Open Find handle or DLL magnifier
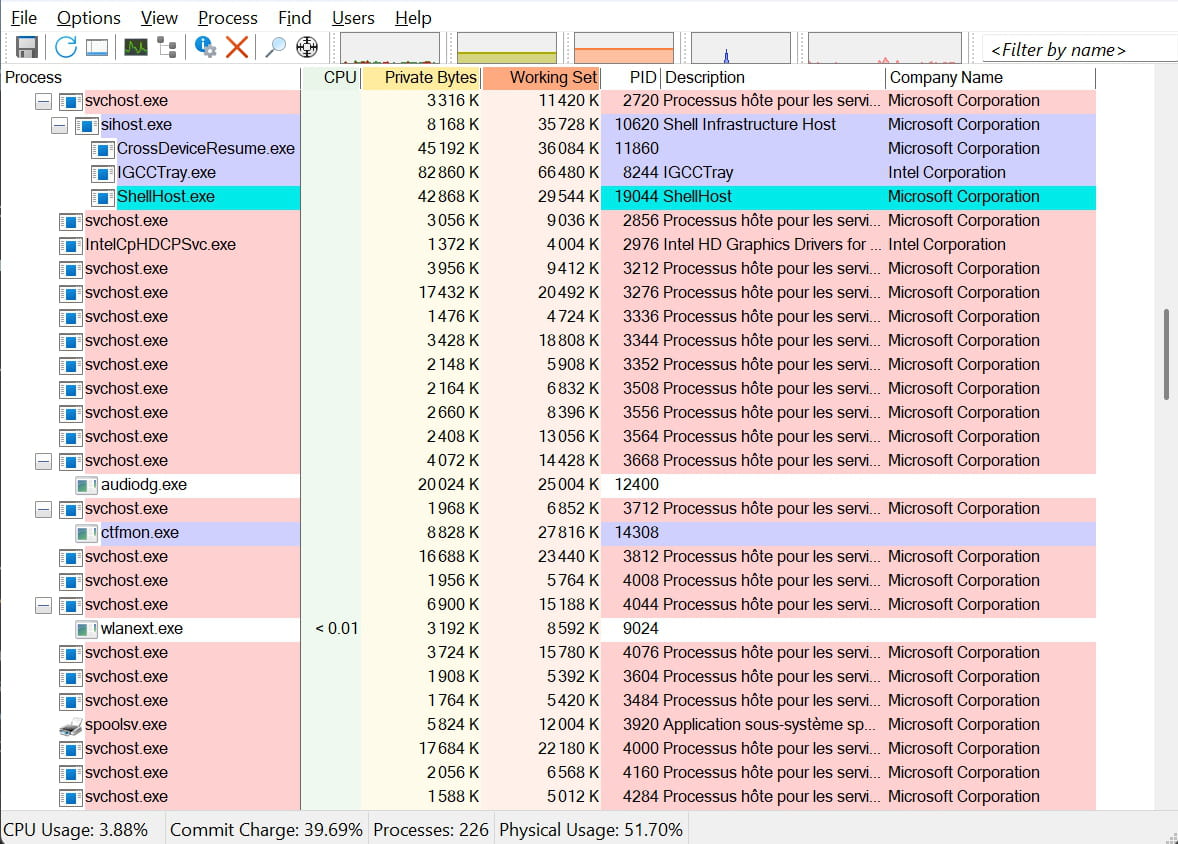 point(275,47)
